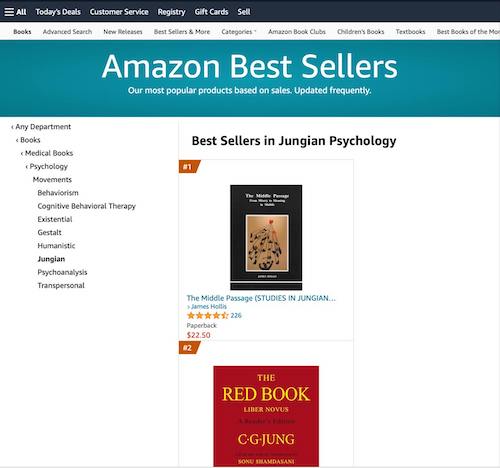Open Today's Deals menu item
Viewport: 500px width, 468px height.
coord(58,12)
